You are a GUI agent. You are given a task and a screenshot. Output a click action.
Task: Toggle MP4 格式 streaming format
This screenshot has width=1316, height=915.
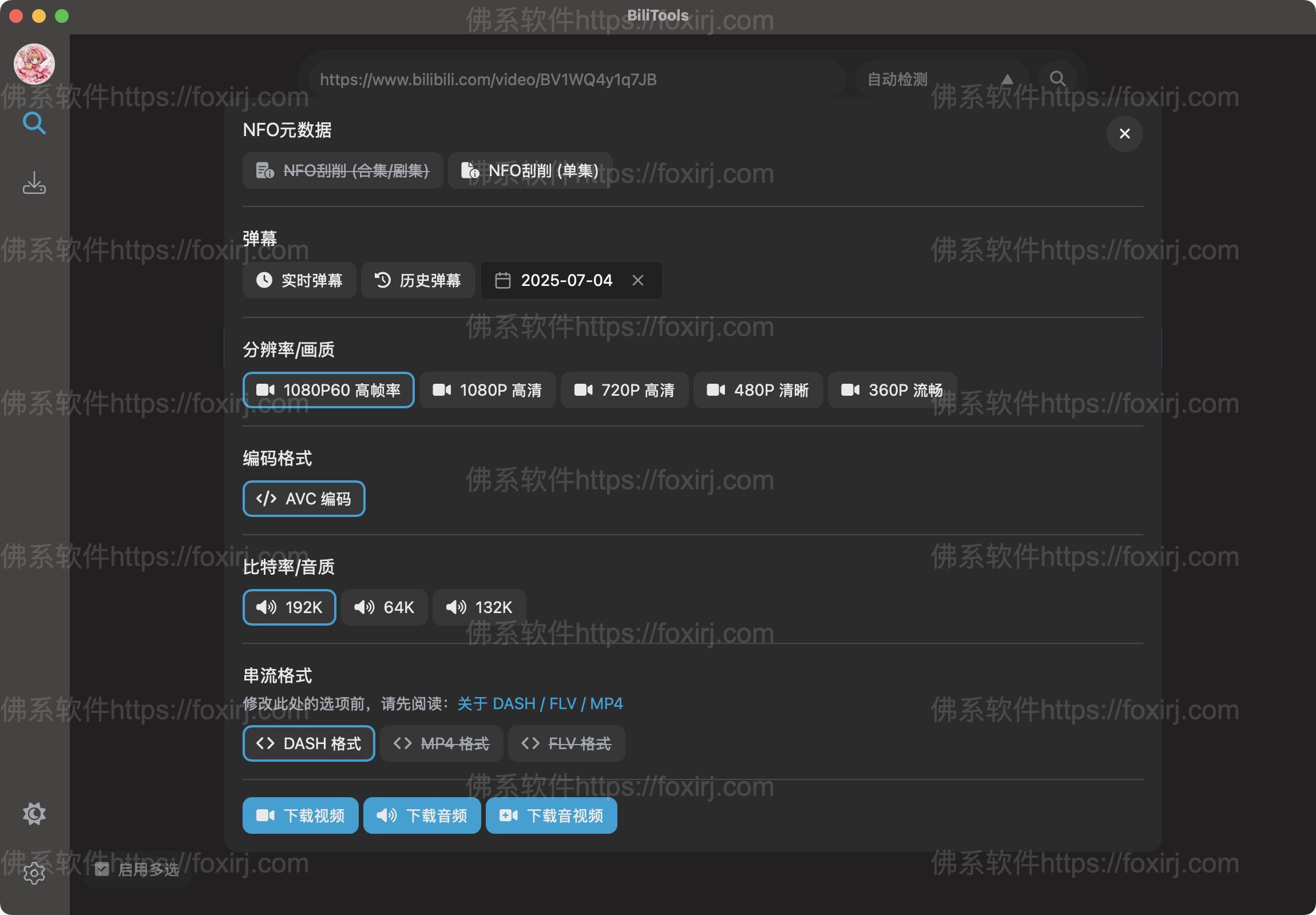click(x=441, y=743)
